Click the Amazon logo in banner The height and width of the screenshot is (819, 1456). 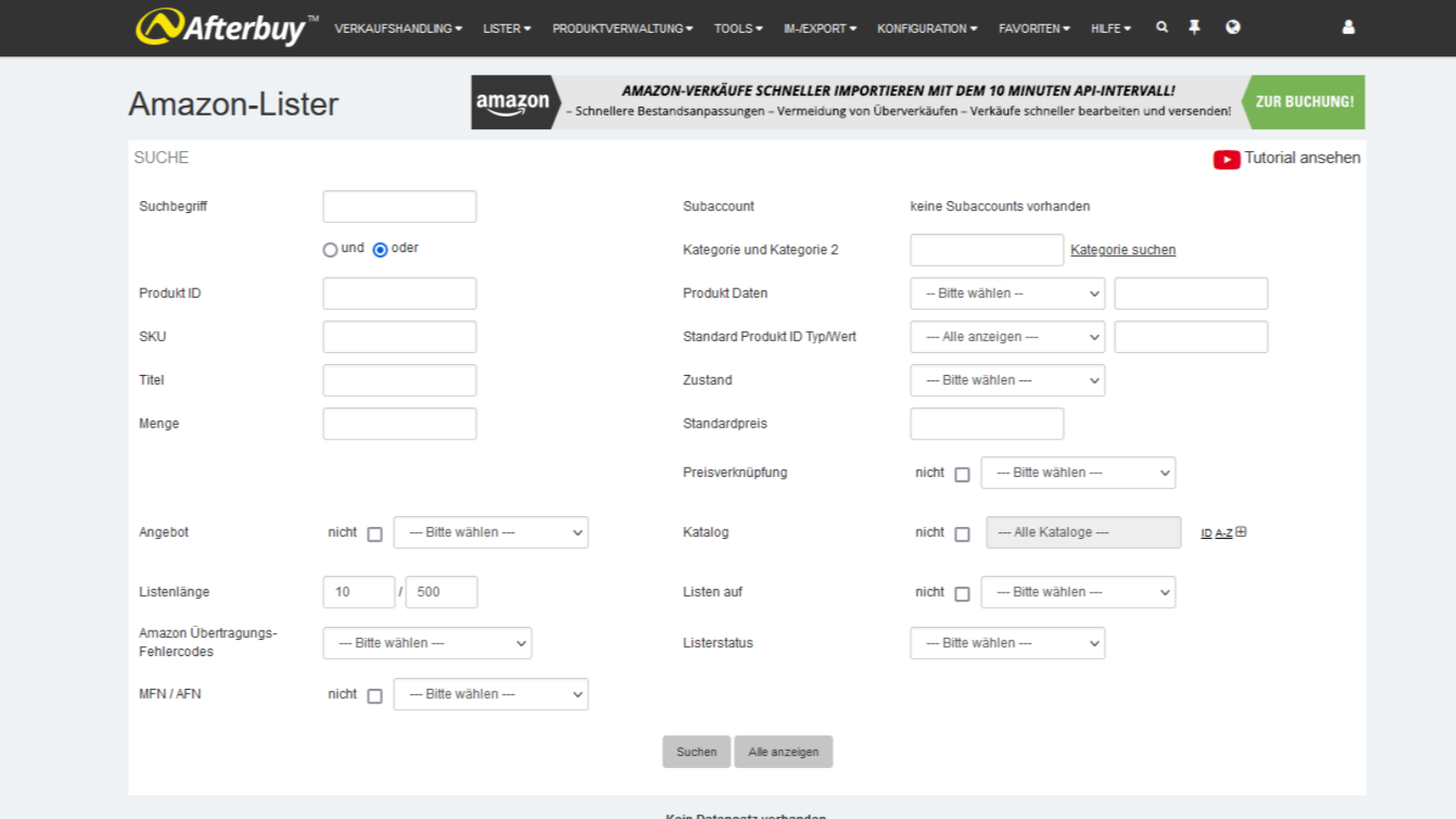click(512, 102)
